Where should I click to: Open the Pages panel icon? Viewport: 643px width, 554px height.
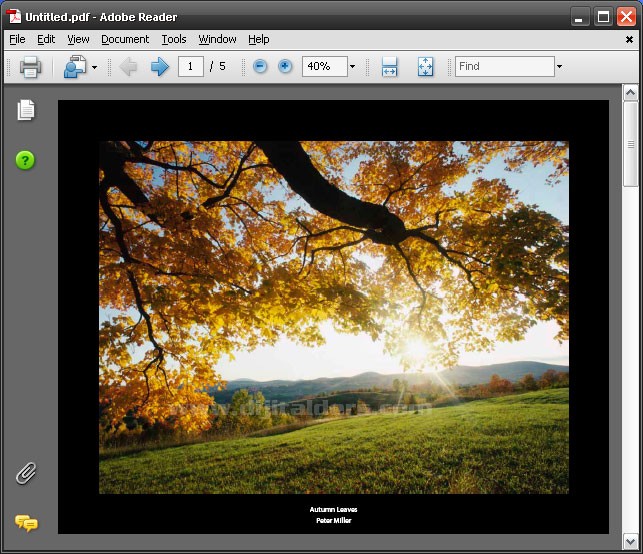point(26,110)
